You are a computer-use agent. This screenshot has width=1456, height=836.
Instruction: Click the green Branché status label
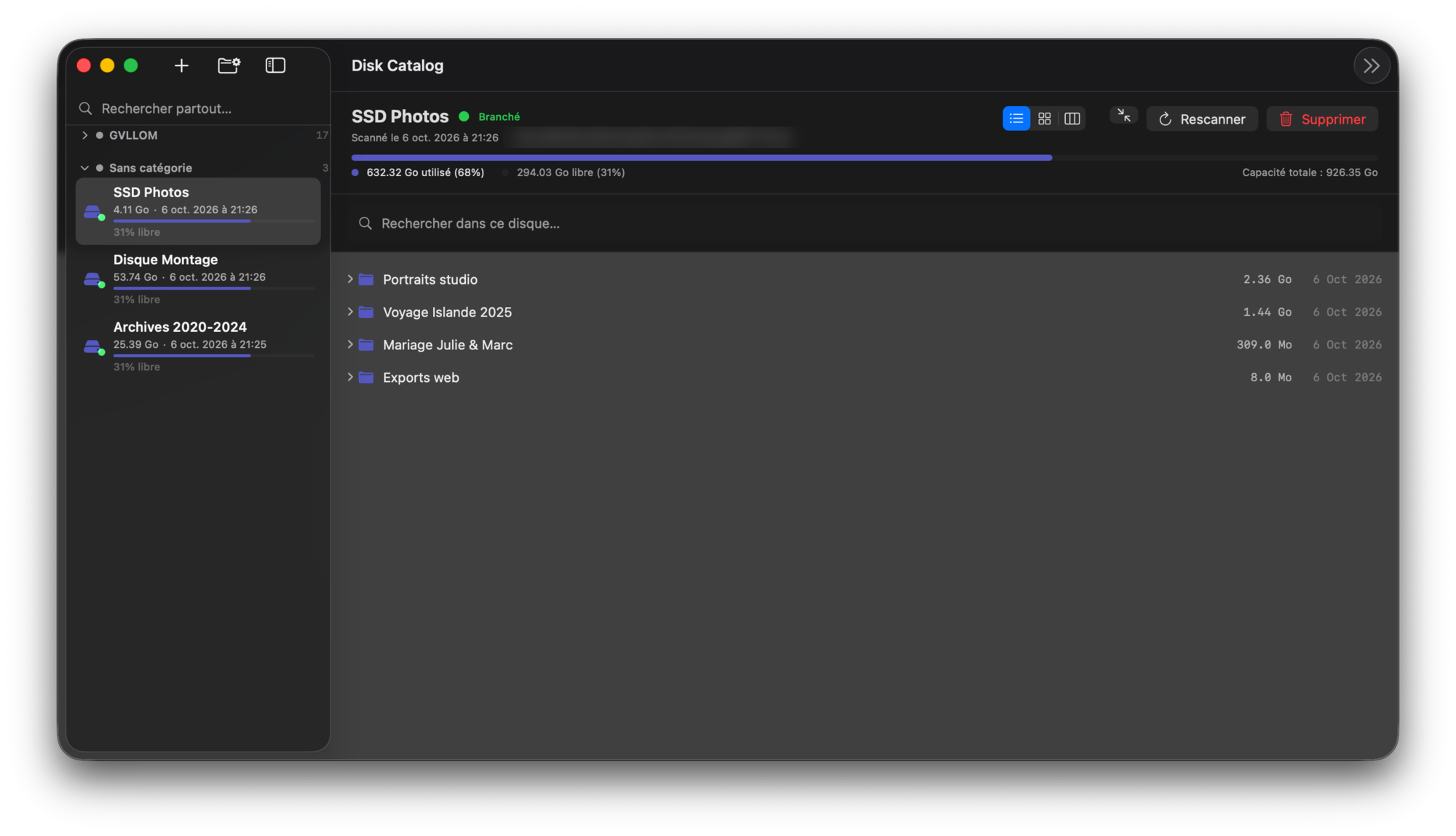click(499, 117)
